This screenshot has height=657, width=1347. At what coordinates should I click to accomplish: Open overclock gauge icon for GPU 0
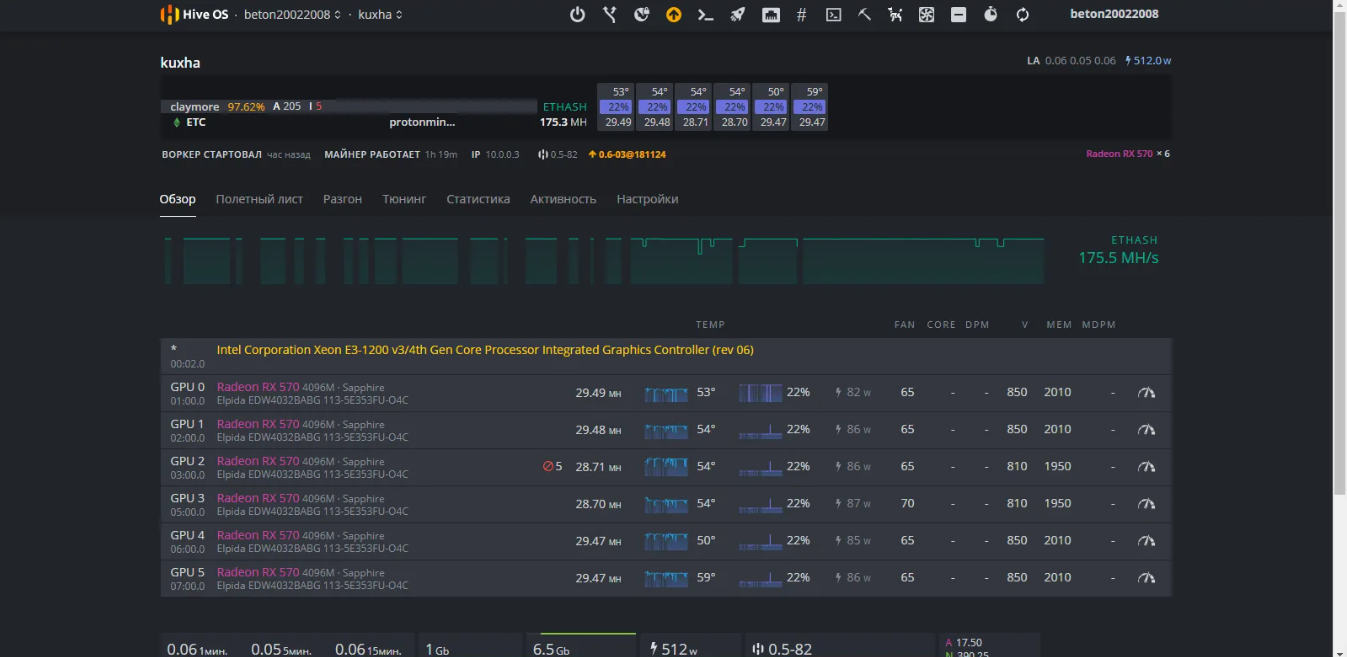point(1146,393)
